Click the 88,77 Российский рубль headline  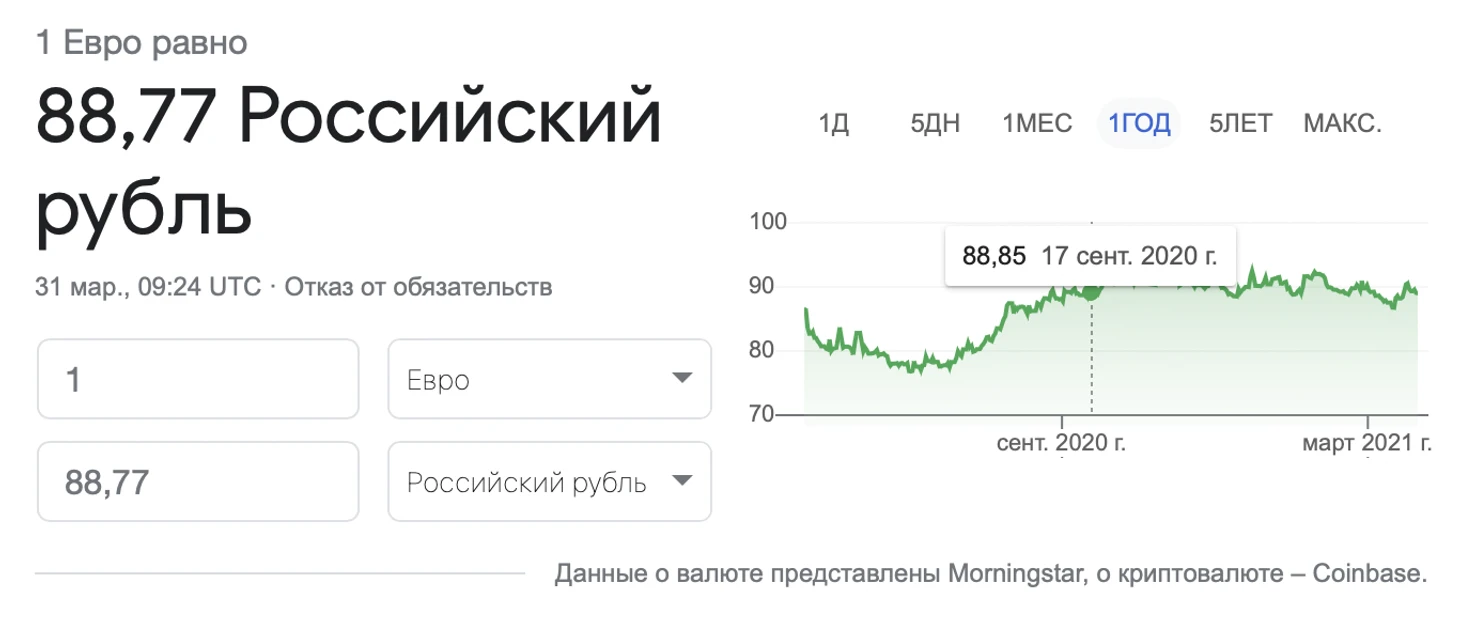click(x=348, y=160)
